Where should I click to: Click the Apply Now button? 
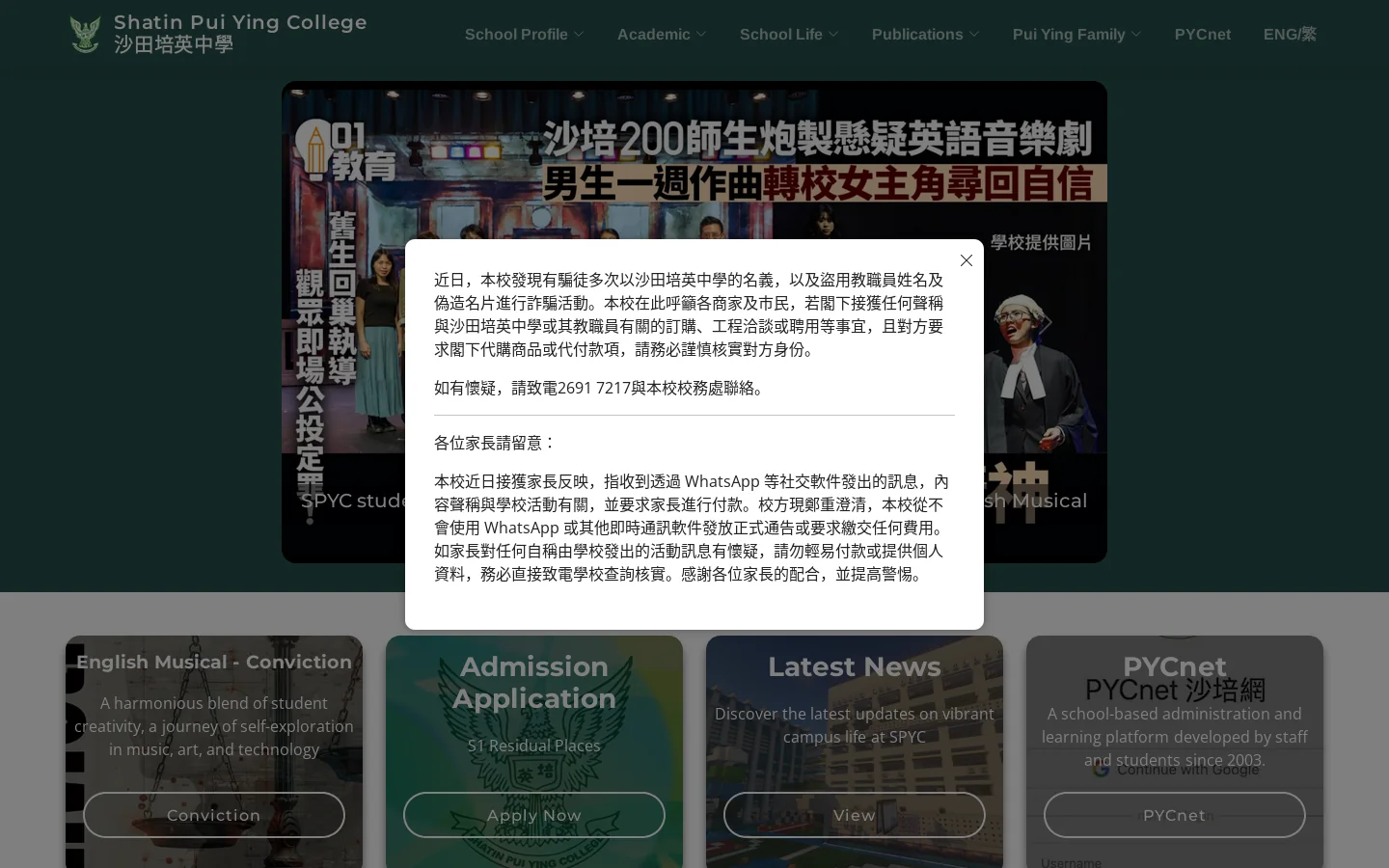coord(534,815)
